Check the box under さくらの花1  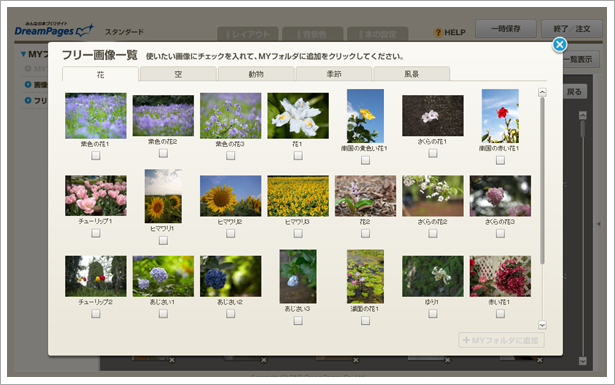pos(433,153)
